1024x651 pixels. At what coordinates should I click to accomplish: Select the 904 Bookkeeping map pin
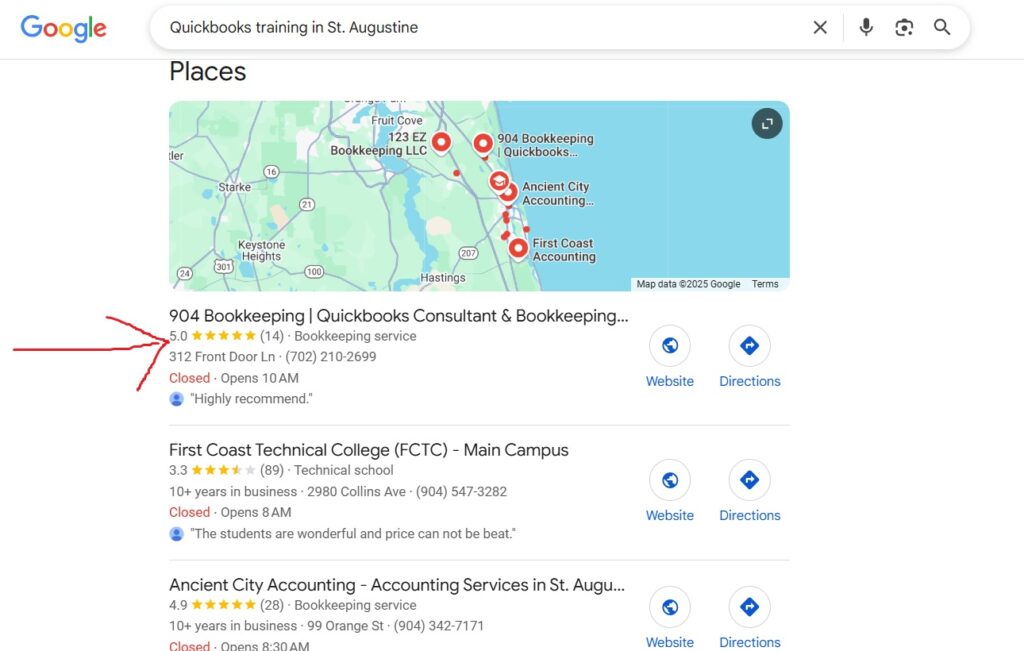483,144
